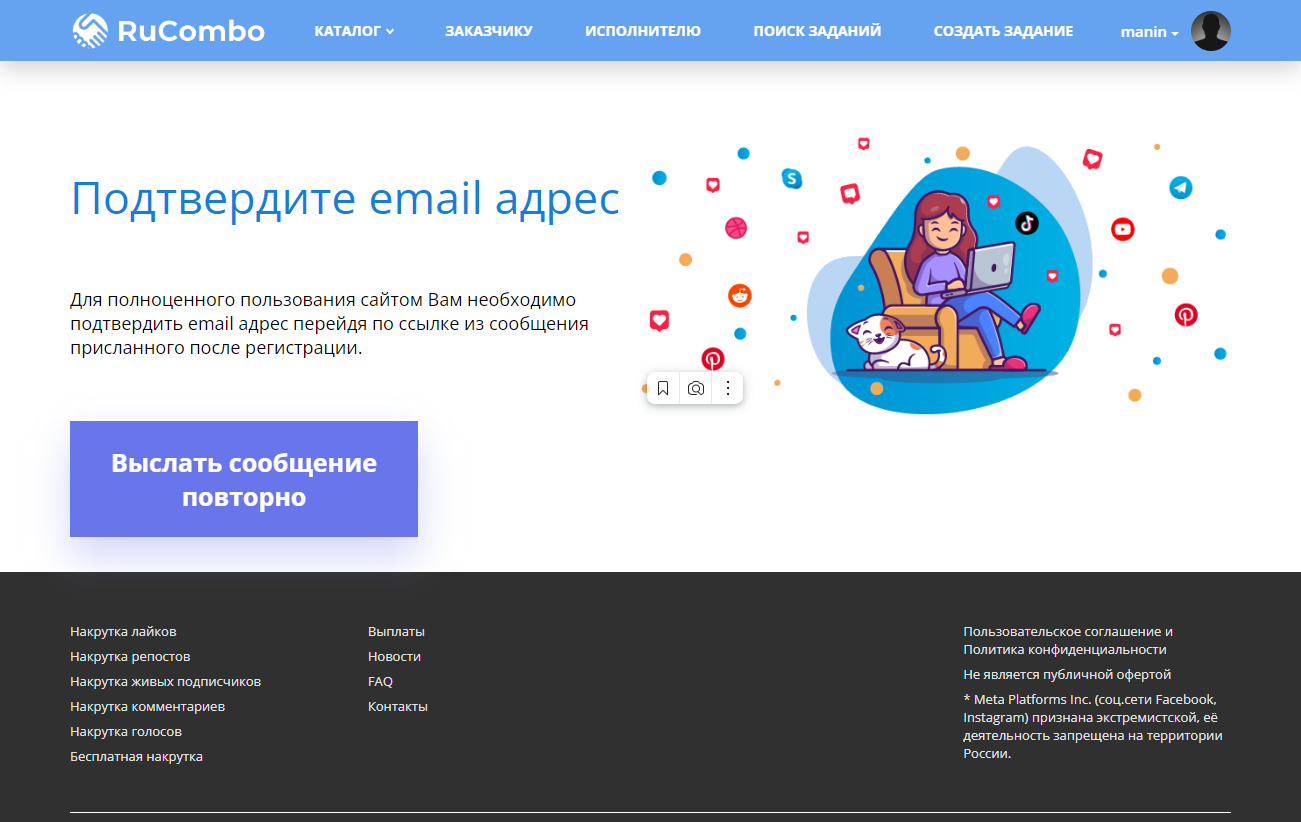Open the Накрутка репостов footer link

click(x=130, y=657)
